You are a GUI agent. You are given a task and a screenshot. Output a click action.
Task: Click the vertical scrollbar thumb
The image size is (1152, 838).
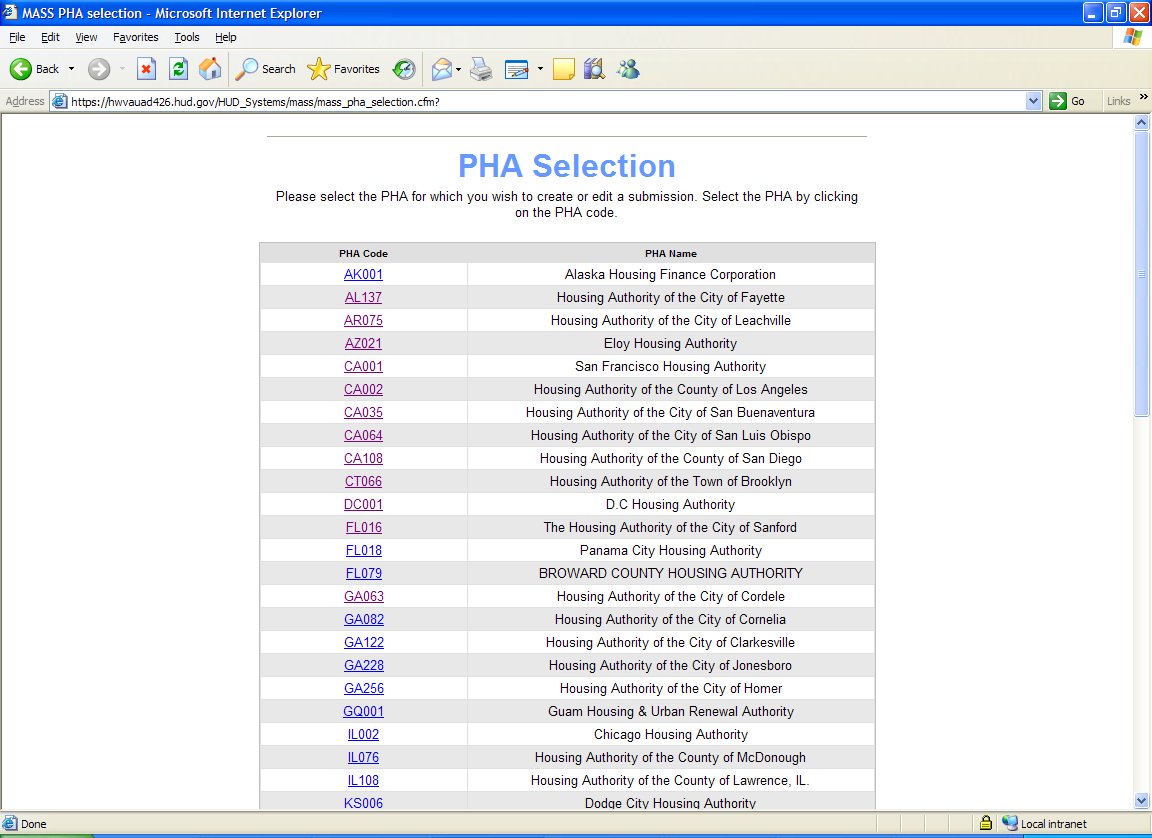pyautogui.click(x=1141, y=273)
